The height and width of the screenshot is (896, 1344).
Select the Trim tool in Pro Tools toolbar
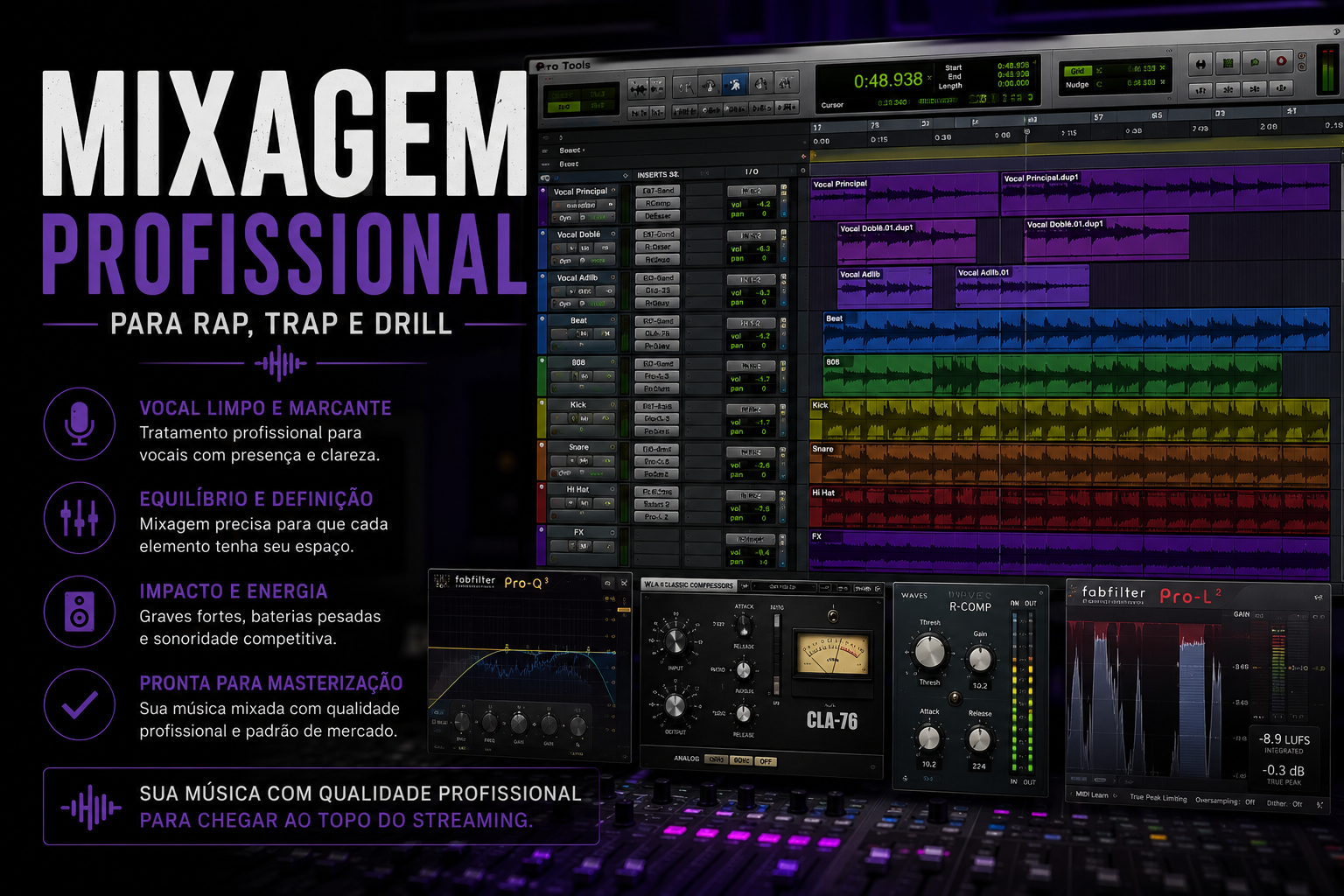[710, 86]
